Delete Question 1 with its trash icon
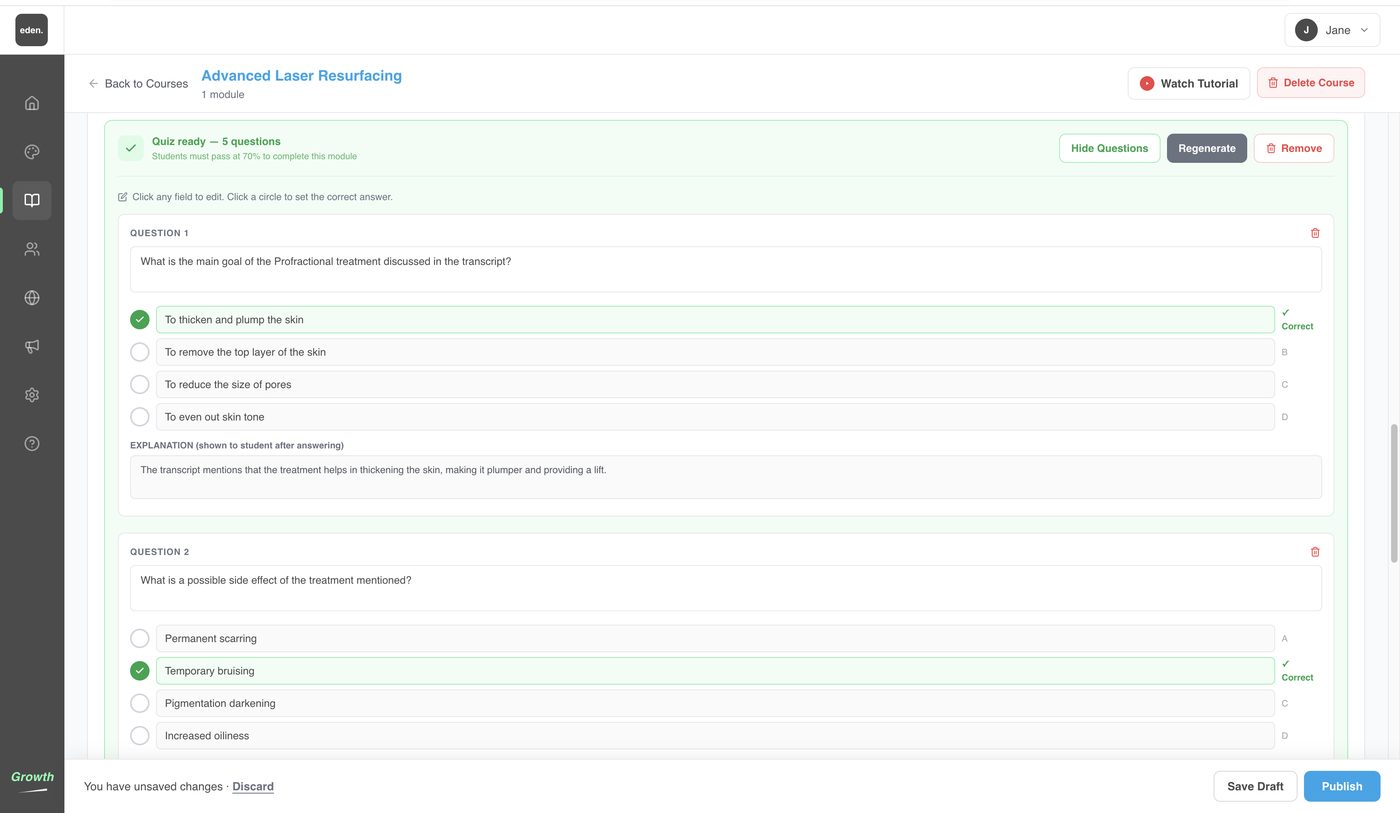Image resolution: width=1400 pixels, height=813 pixels. tap(1315, 233)
